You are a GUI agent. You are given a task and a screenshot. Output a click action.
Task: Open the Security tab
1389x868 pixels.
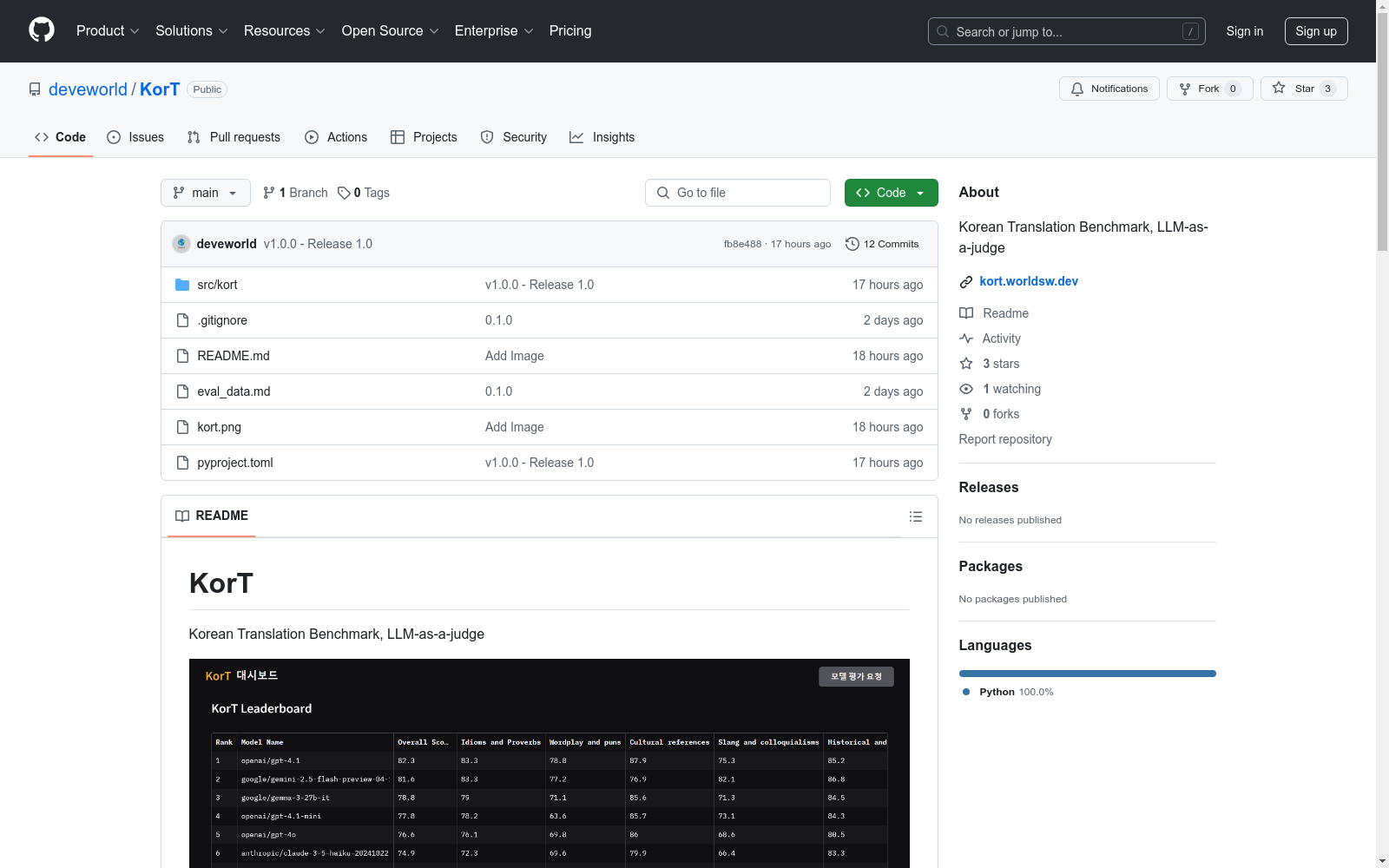[514, 137]
